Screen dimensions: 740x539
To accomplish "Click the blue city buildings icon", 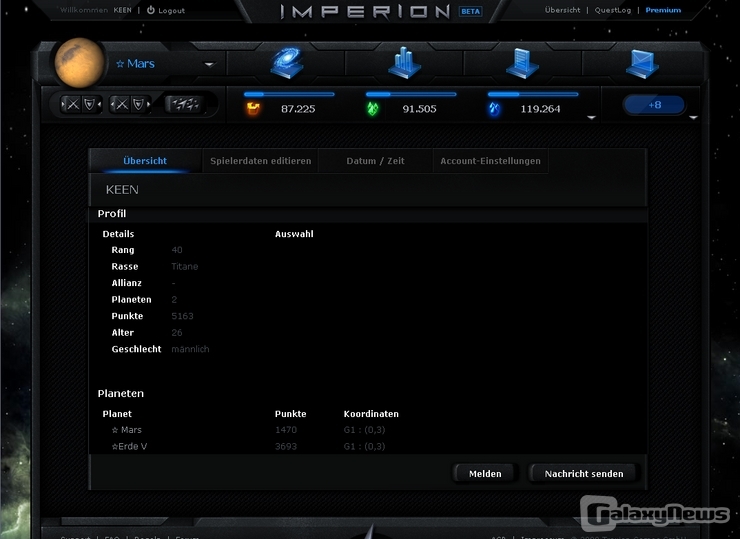I will (x=404, y=63).
